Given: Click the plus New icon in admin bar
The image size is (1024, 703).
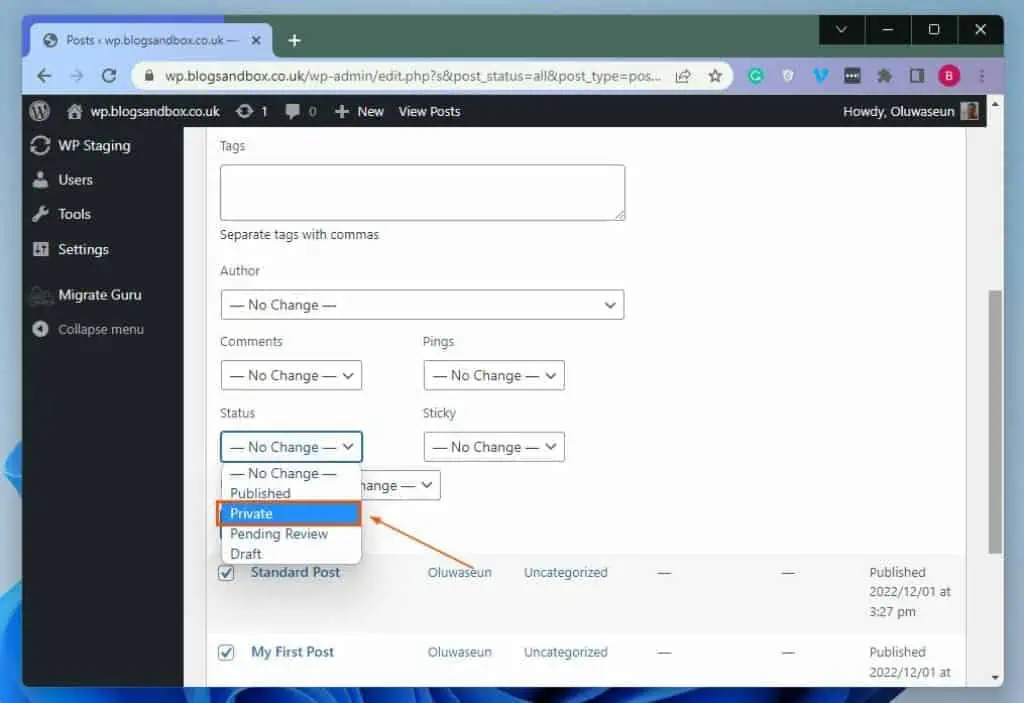Looking at the screenshot, I should click(342, 112).
